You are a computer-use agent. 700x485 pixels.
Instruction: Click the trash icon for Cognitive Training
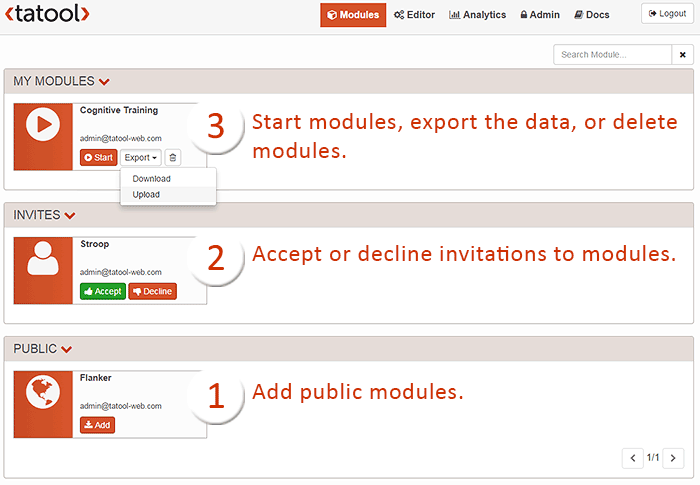click(173, 158)
